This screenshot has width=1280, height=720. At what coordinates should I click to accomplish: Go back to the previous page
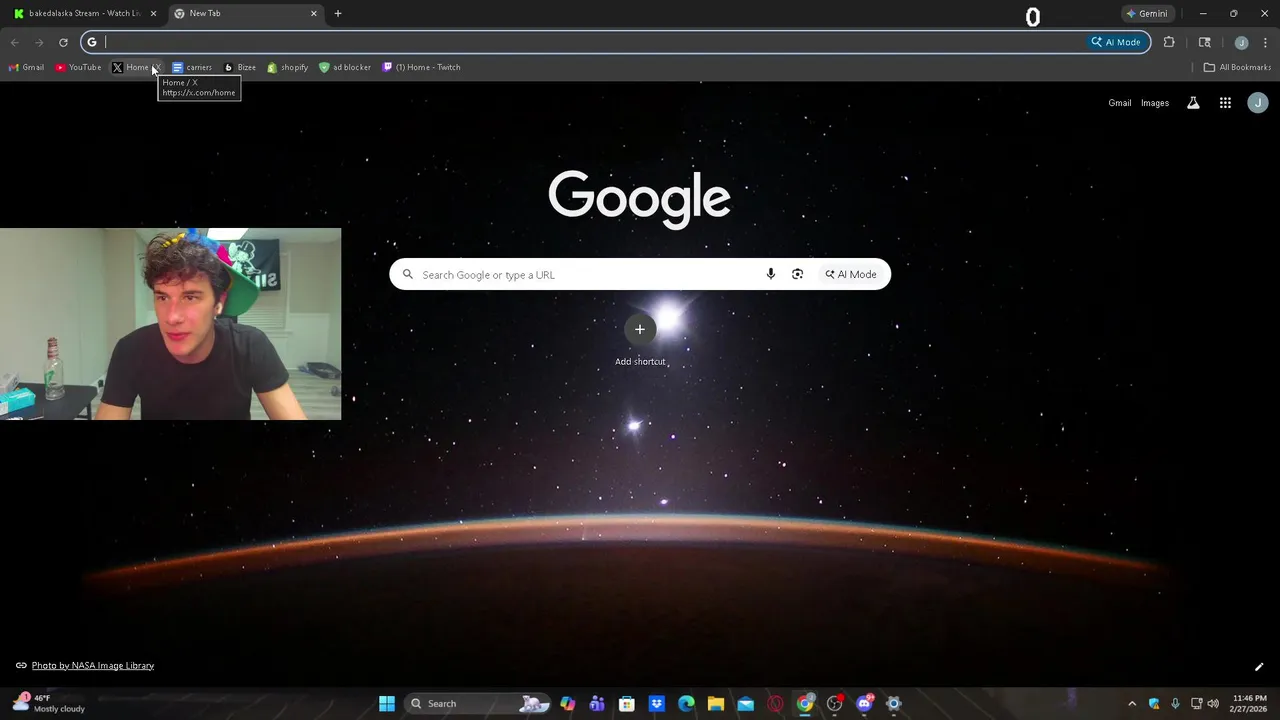[x=14, y=42]
